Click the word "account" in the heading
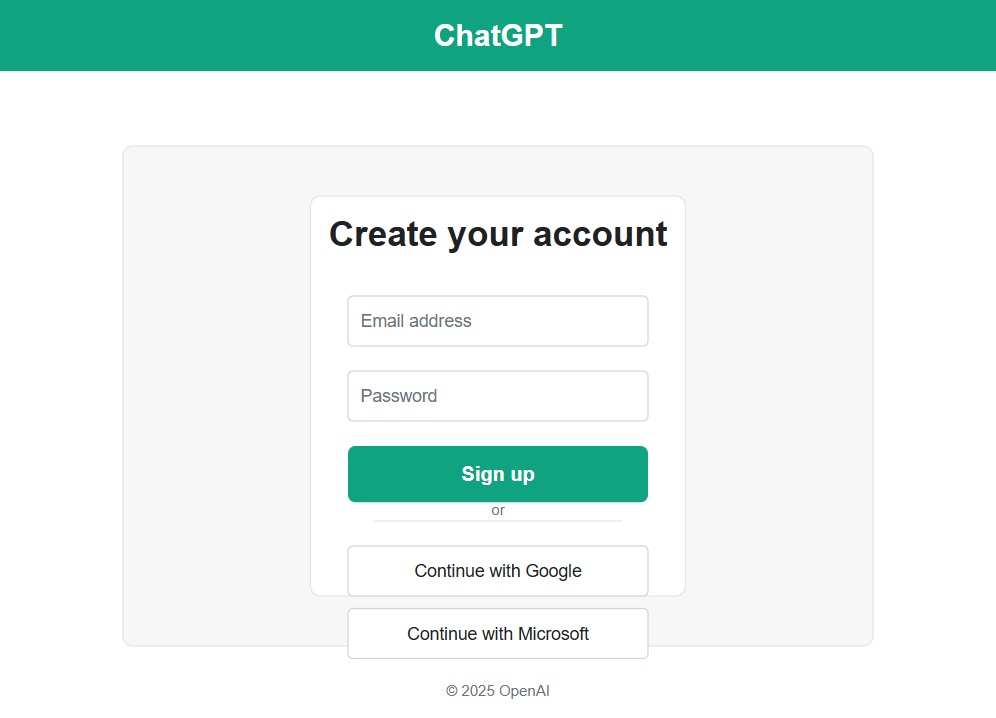Screen dimensions: 996x718 click(600, 234)
